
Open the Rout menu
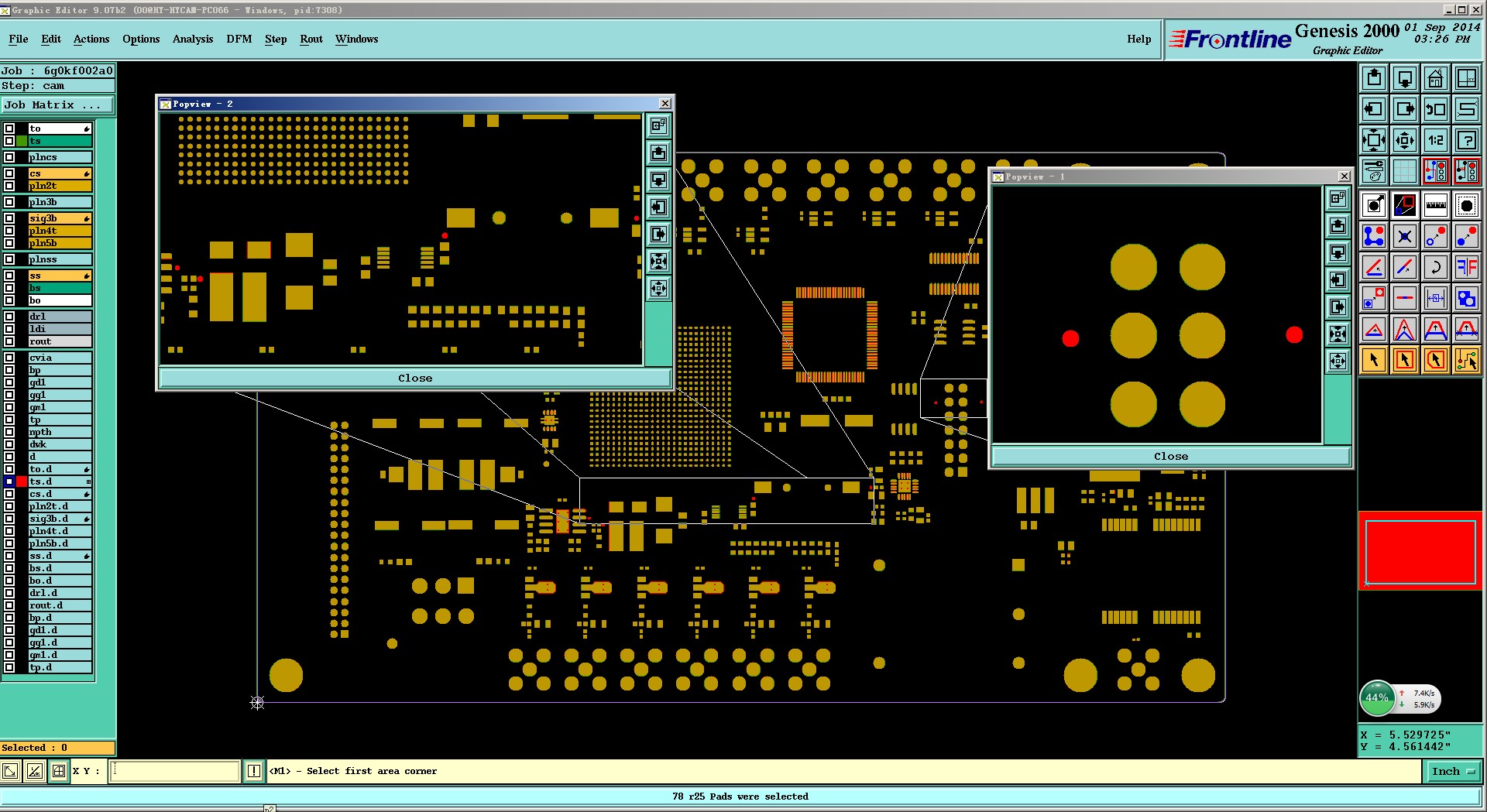pyautogui.click(x=311, y=39)
